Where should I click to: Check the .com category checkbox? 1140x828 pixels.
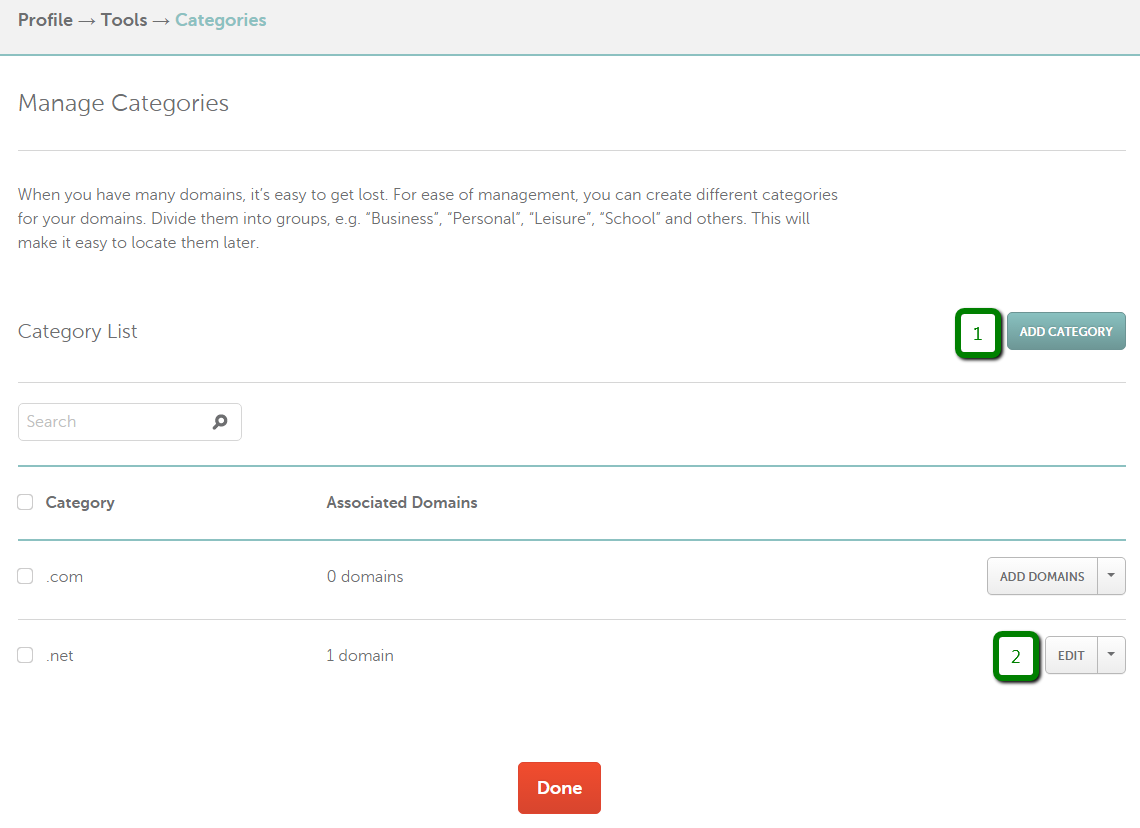point(25,576)
